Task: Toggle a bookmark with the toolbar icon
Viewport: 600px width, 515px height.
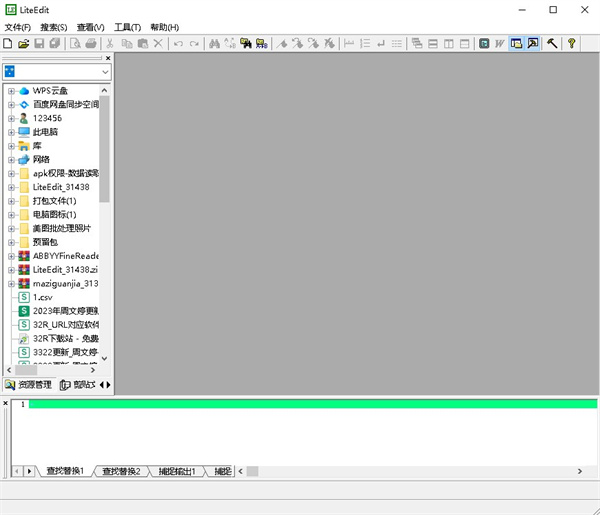Action: click(x=282, y=44)
